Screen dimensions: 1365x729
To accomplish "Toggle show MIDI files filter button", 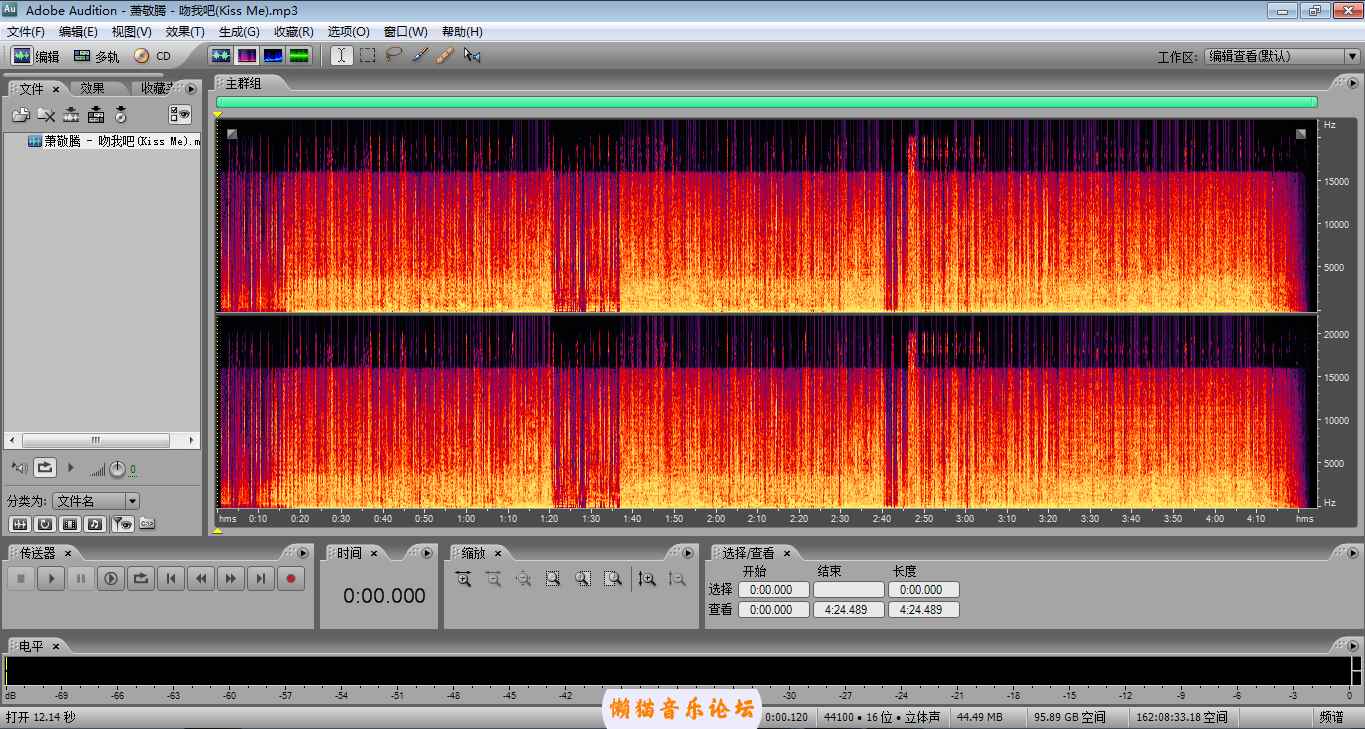I will click(95, 523).
